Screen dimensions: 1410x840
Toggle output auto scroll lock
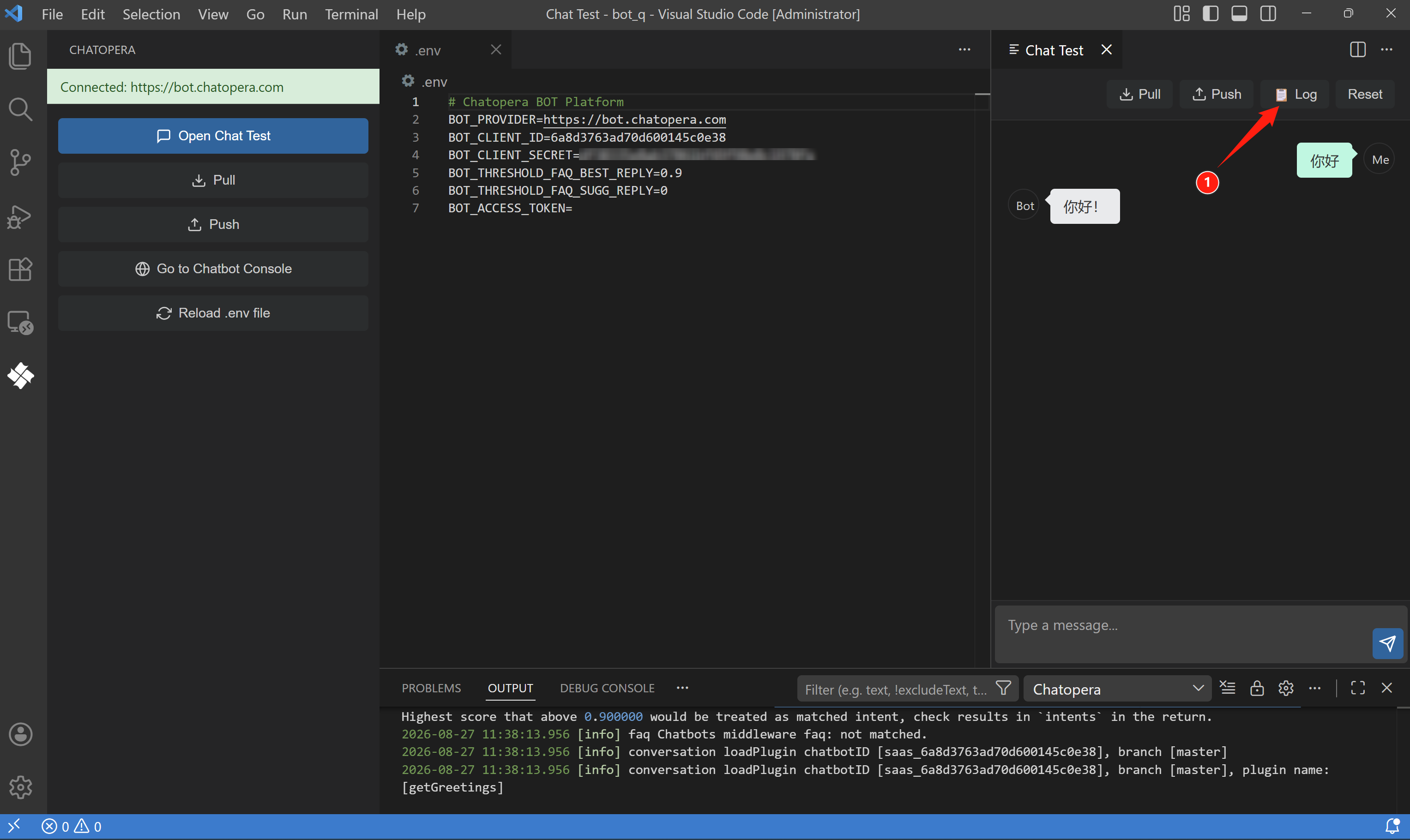pos(1257,688)
